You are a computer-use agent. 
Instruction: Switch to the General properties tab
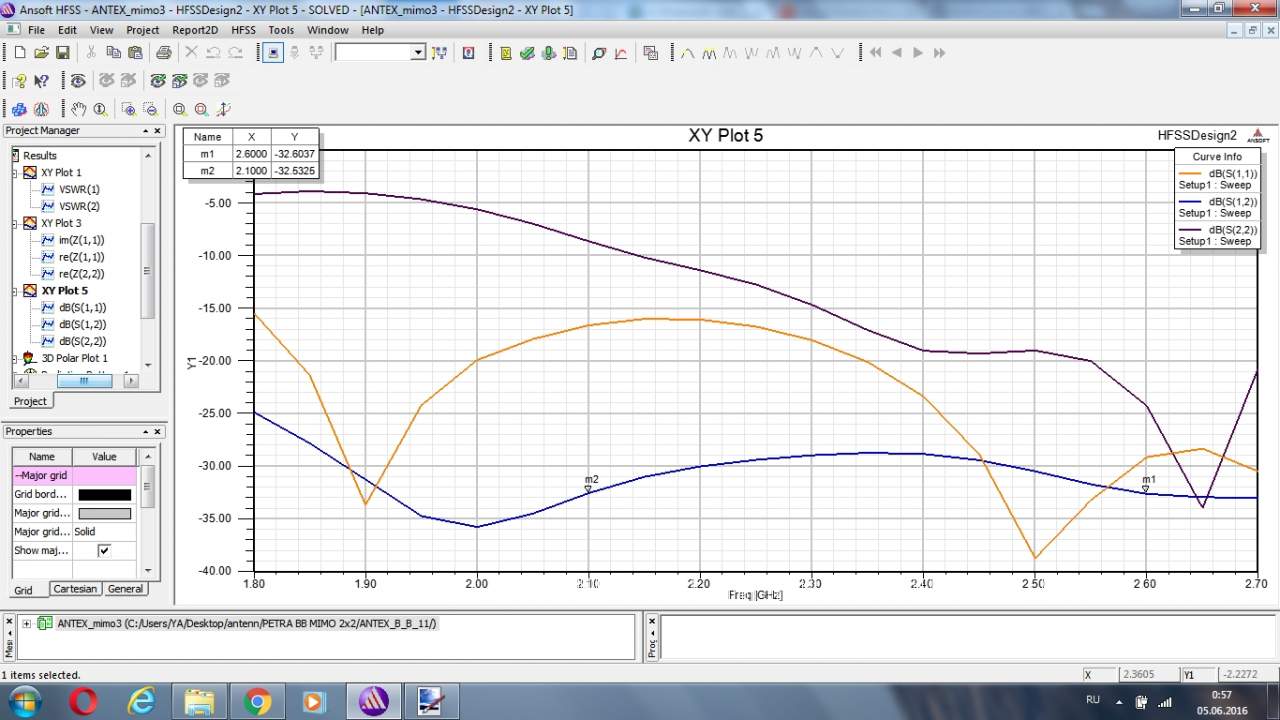pos(125,589)
